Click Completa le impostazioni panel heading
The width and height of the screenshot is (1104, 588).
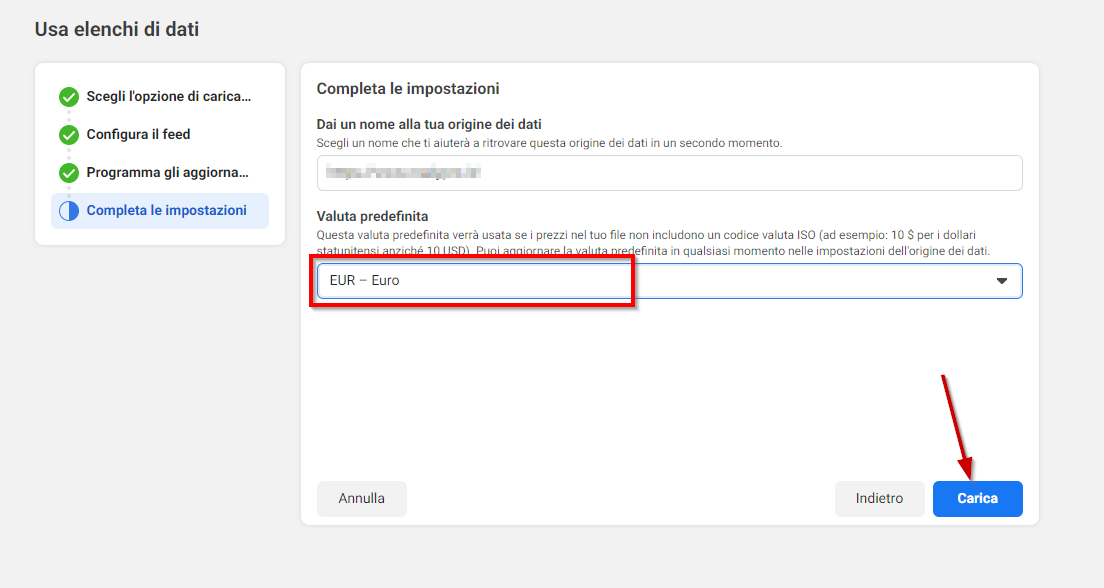pos(408,89)
